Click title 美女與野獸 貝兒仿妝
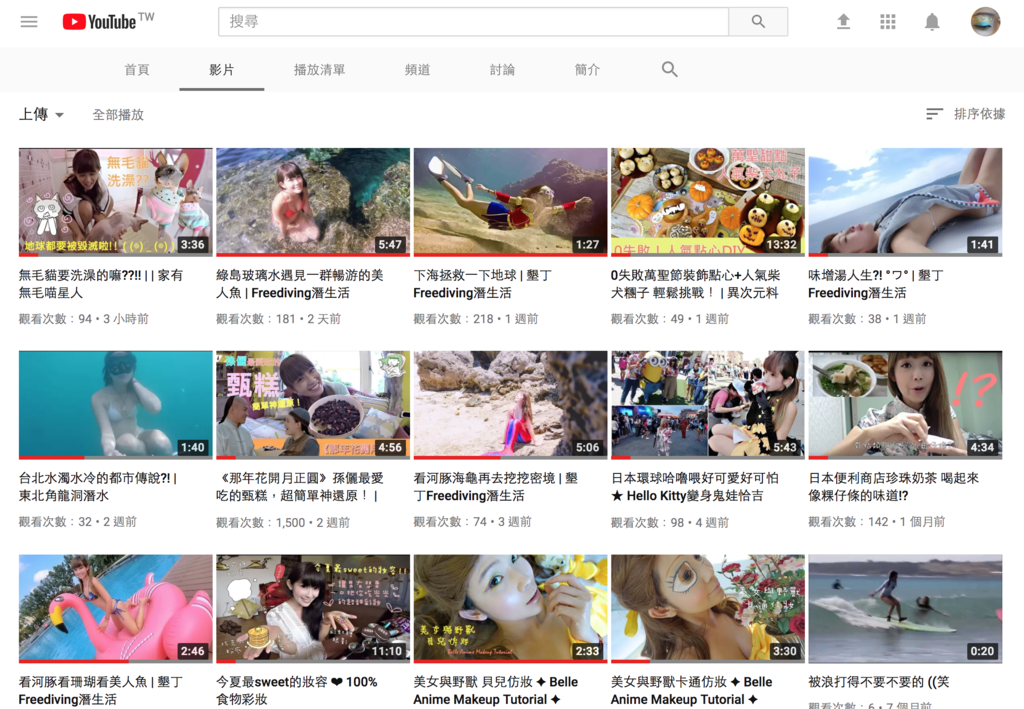 point(496,691)
